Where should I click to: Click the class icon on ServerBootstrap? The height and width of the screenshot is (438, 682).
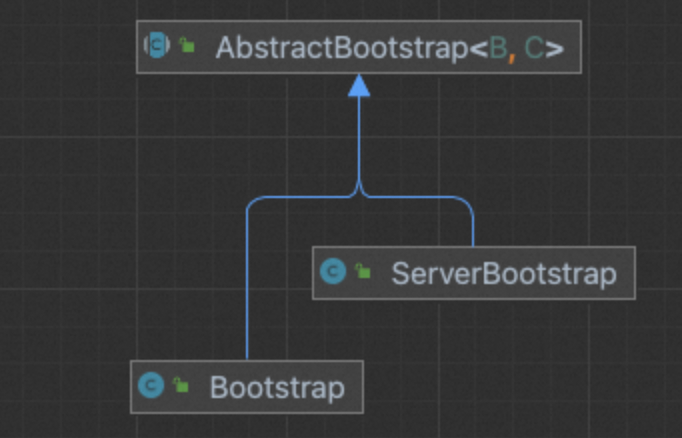333,271
